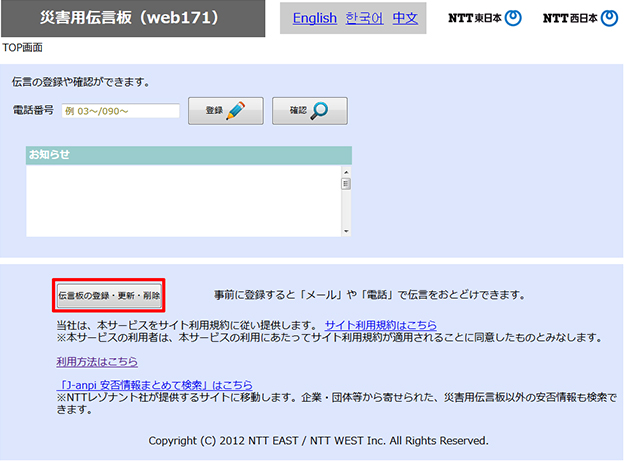Switch language to 中文
The width and height of the screenshot is (624, 461).
point(405,18)
